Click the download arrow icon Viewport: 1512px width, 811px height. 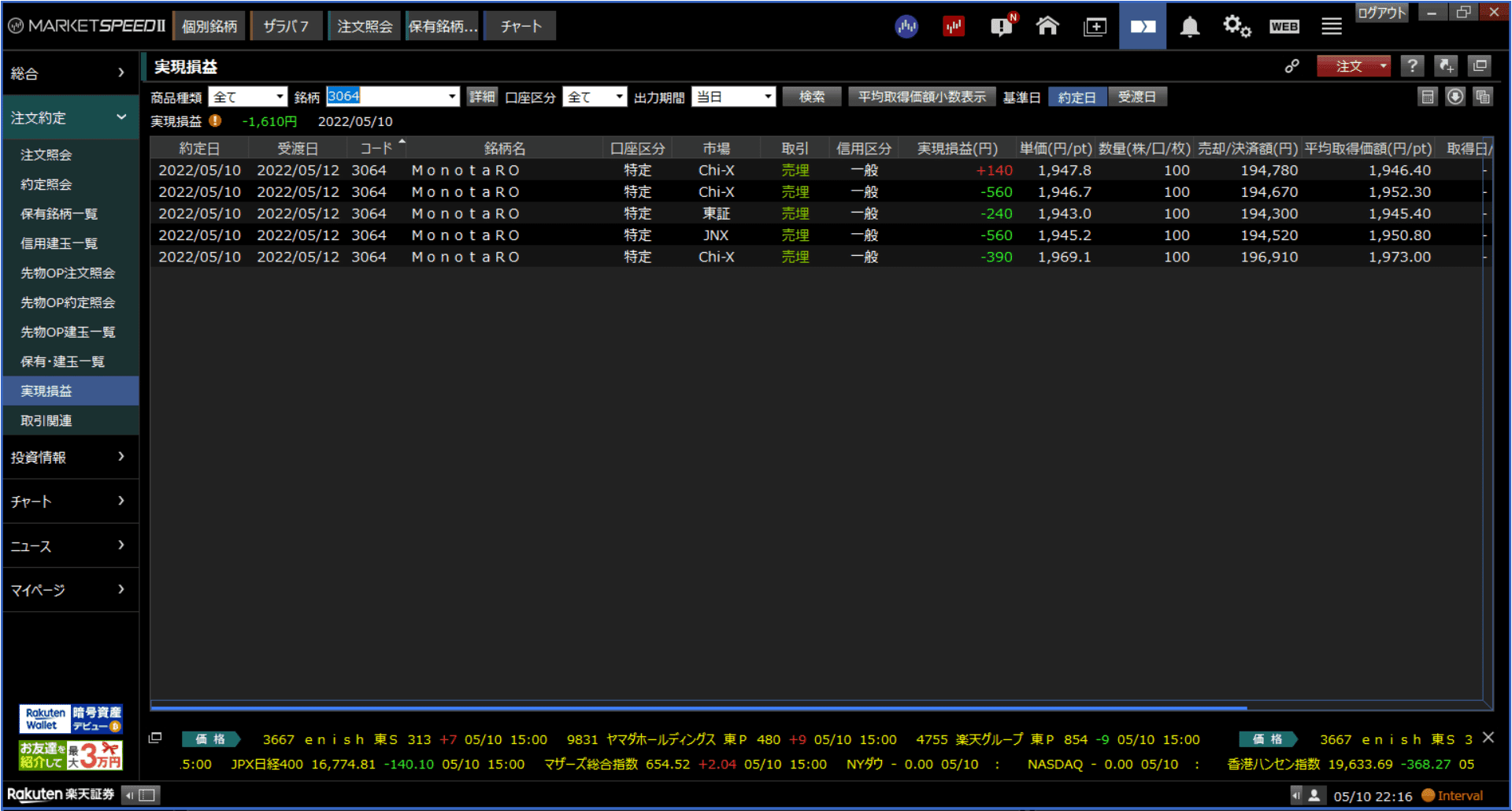coord(1455,97)
